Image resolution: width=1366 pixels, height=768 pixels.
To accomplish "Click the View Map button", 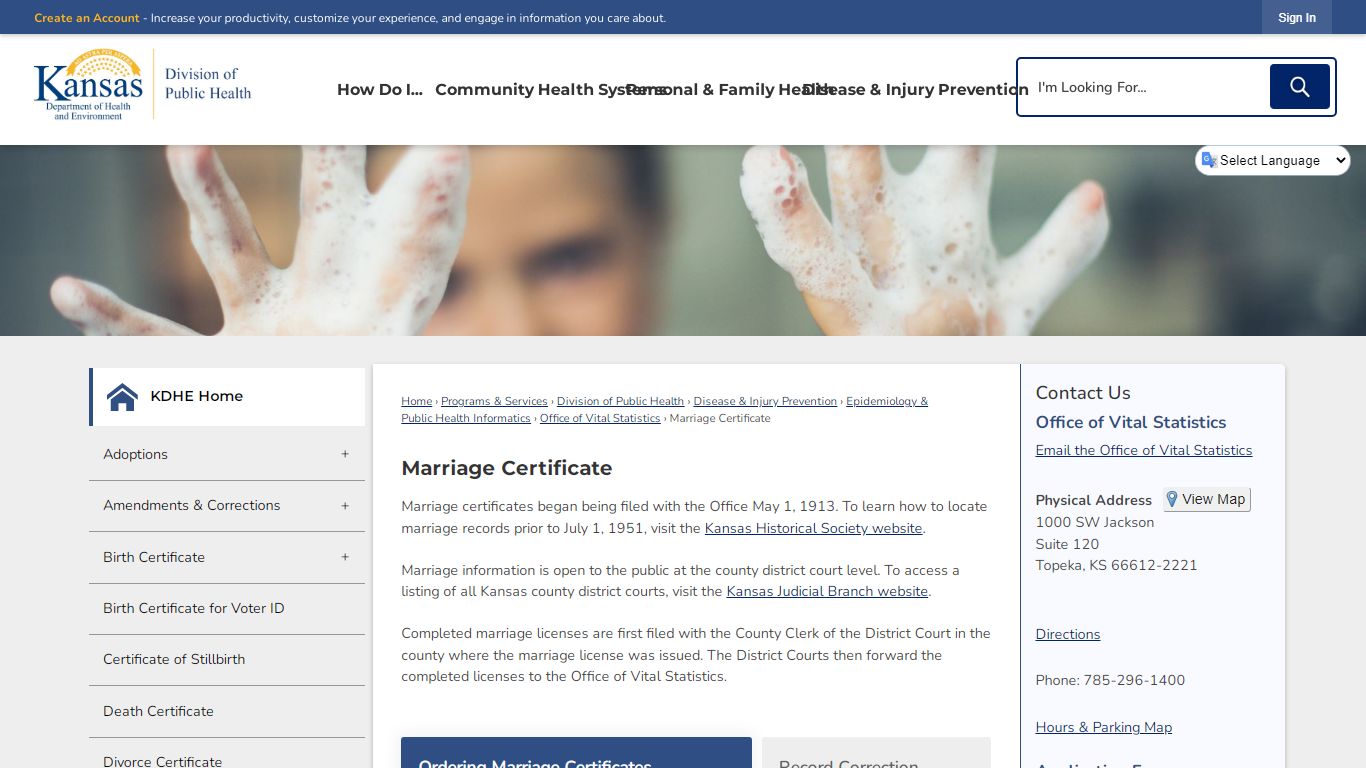I will (x=1207, y=499).
